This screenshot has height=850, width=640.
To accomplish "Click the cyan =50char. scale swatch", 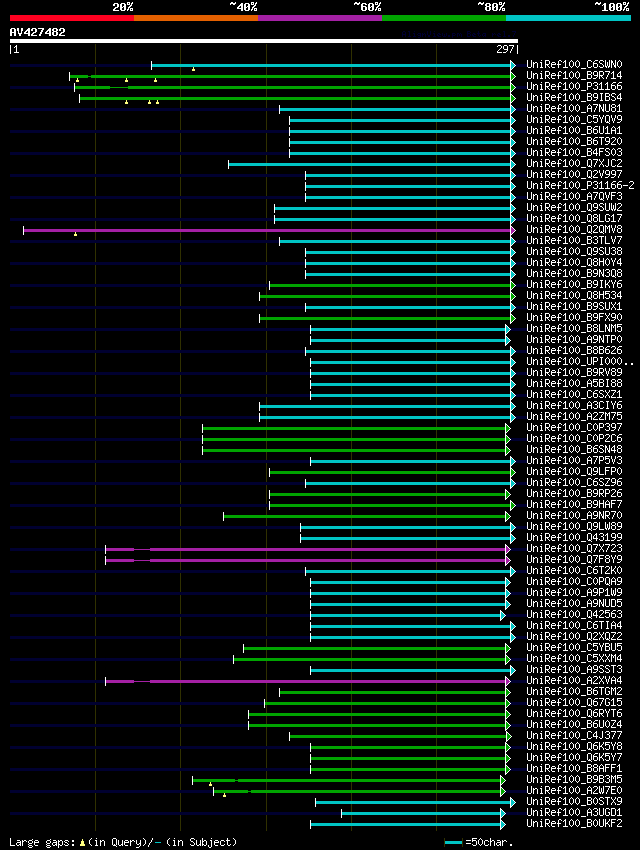I will click(454, 842).
